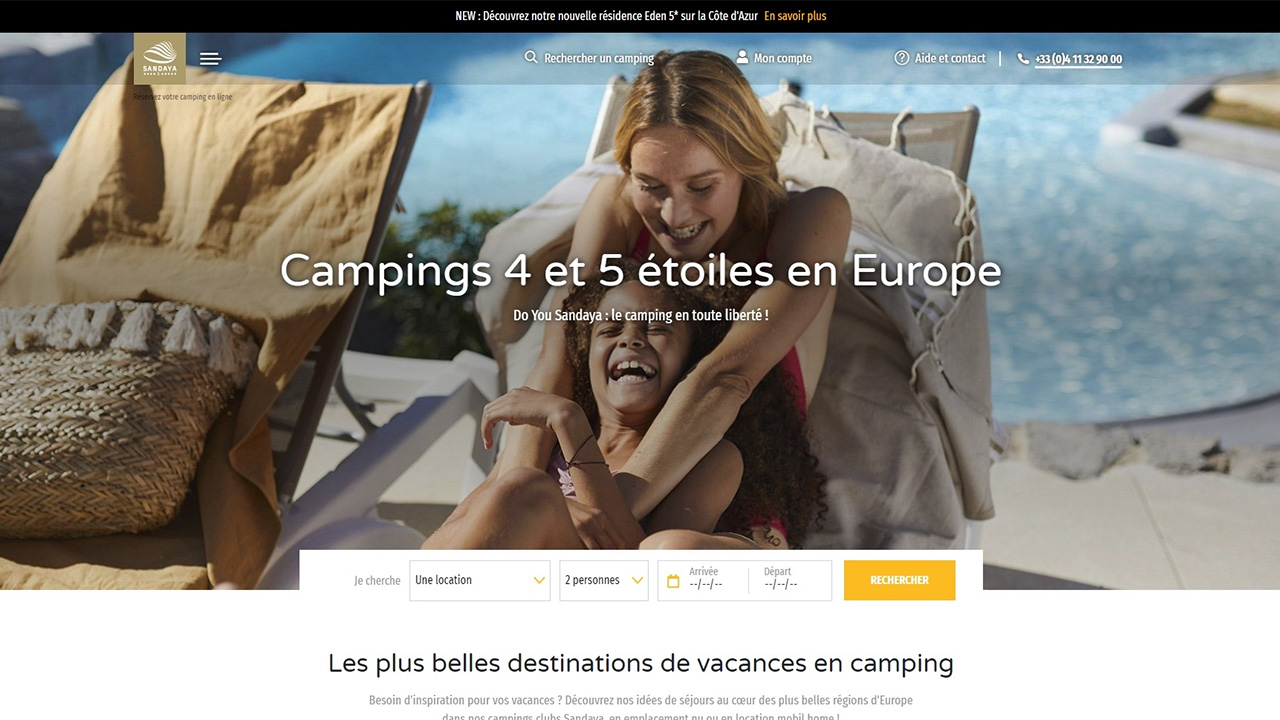1280x720 pixels.
Task: Open 'Aide et contact' link
Action: tap(950, 59)
